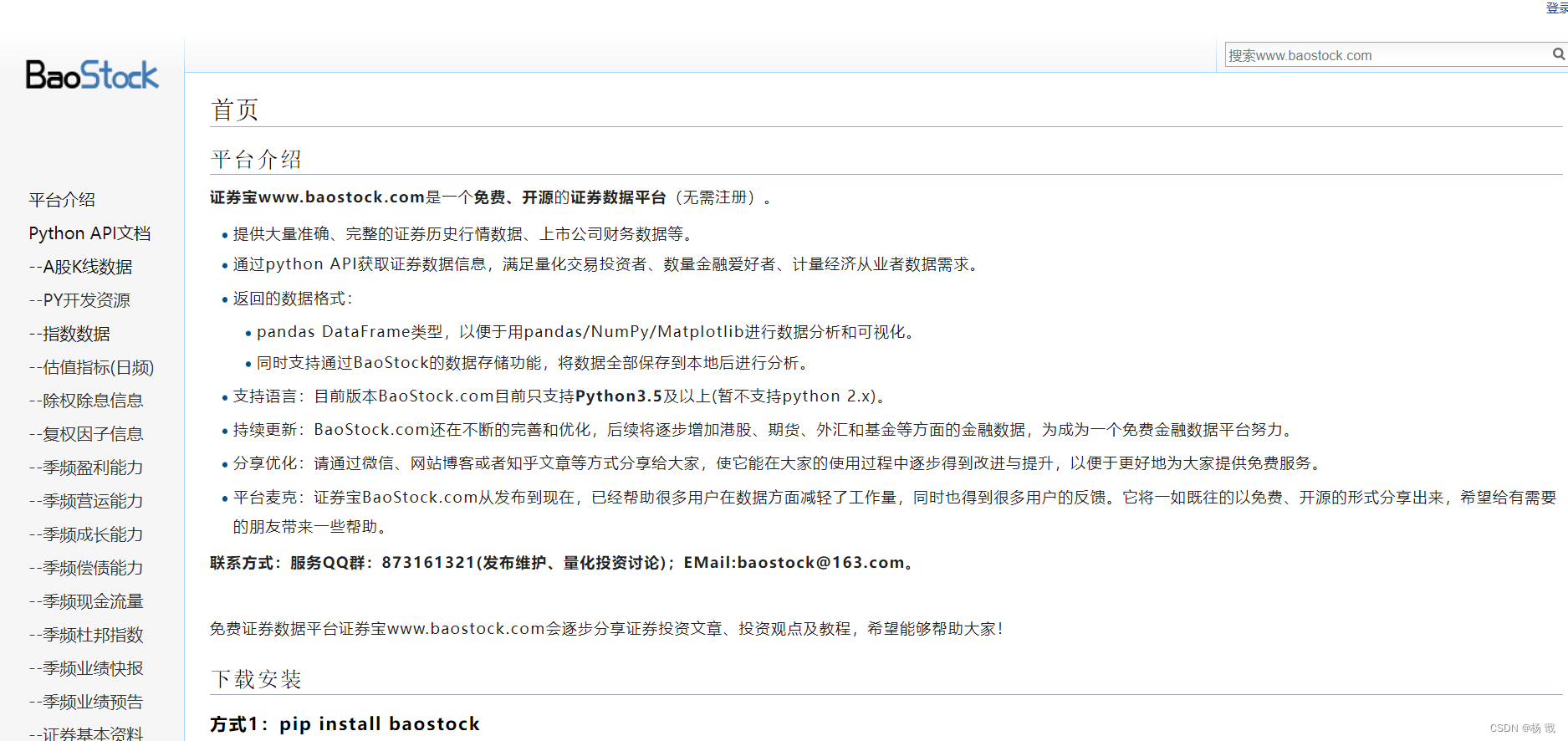Click bold Python3.5 text in 支持语言 line
The height and width of the screenshot is (741, 1568).
point(618,396)
